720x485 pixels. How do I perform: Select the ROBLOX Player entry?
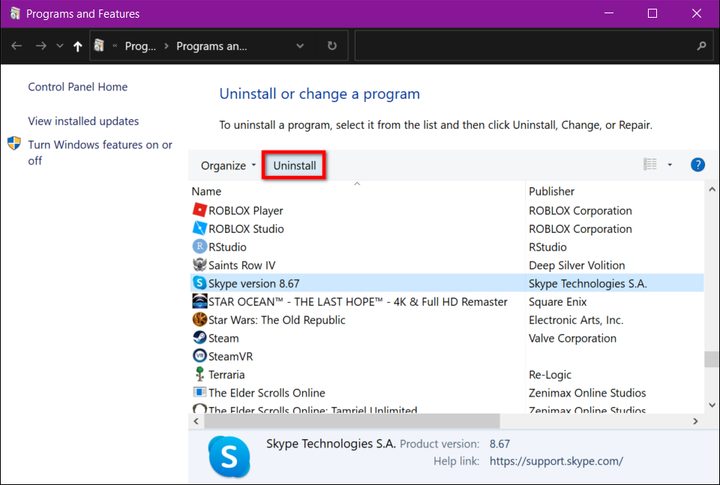coord(246,210)
